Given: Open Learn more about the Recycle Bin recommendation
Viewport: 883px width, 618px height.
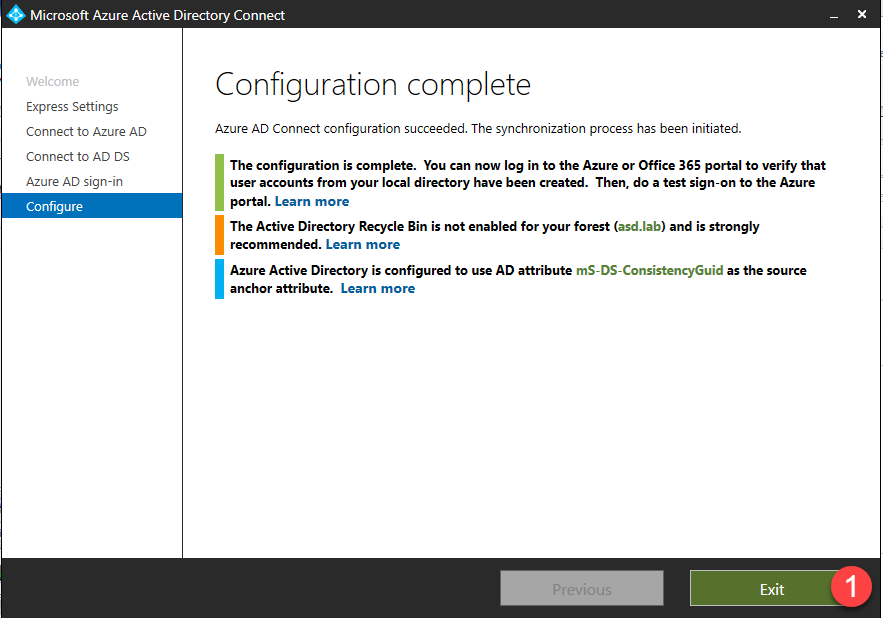Looking at the screenshot, I should click(362, 244).
